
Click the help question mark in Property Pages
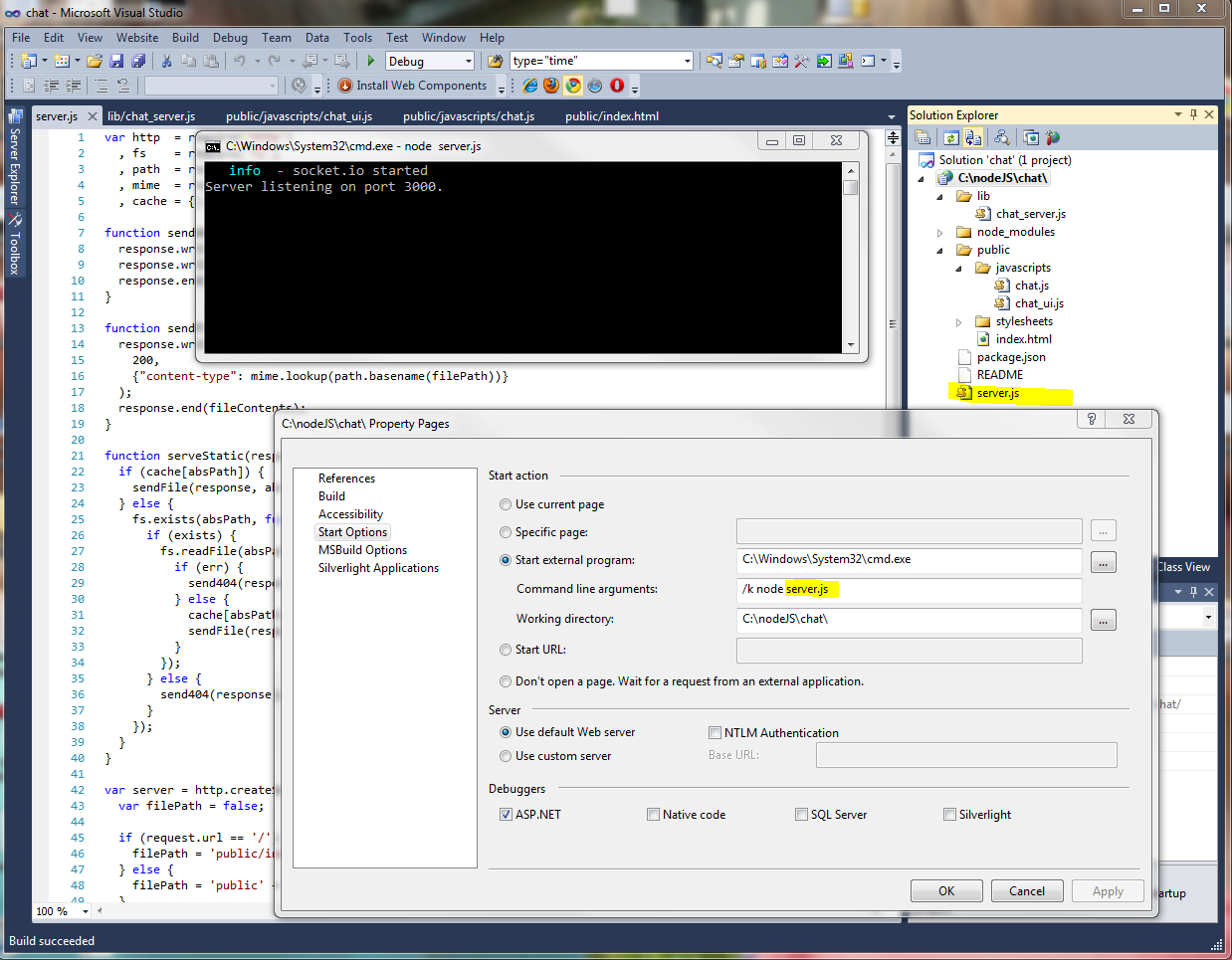pyautogui.click(x=1092, y=419)
